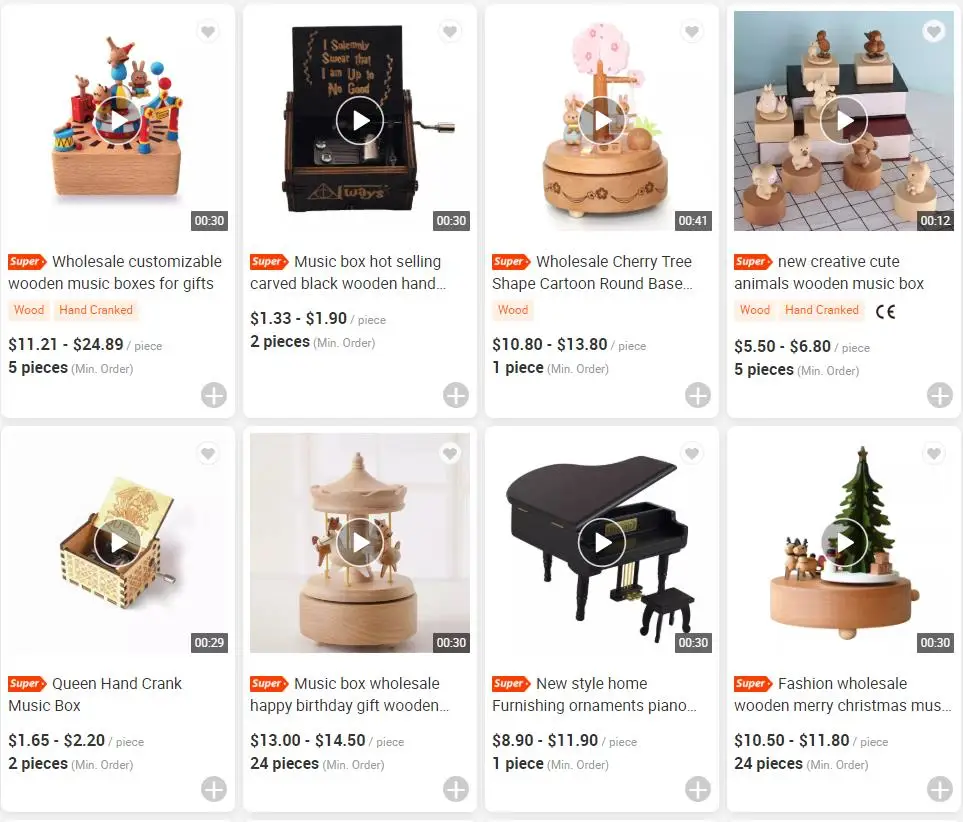Click plus icon on carousel birthday music box
The width and height of the screenshot is (963, 822).
(x=456, y=789)
